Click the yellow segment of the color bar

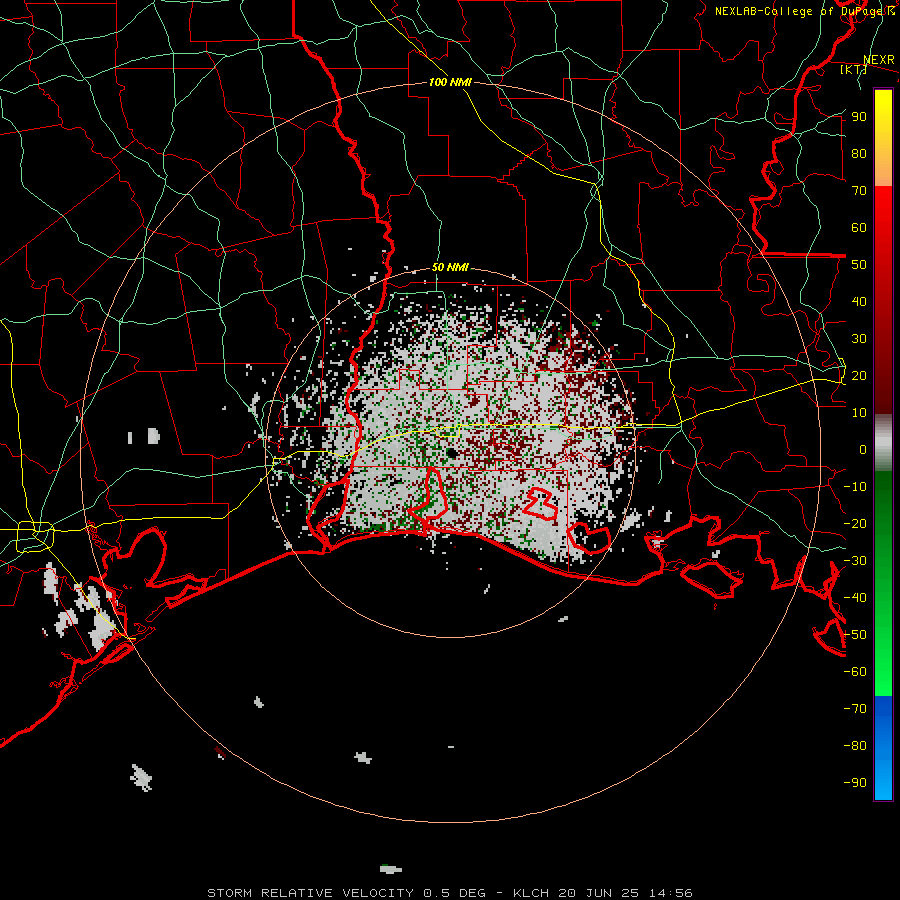point(883,138)
